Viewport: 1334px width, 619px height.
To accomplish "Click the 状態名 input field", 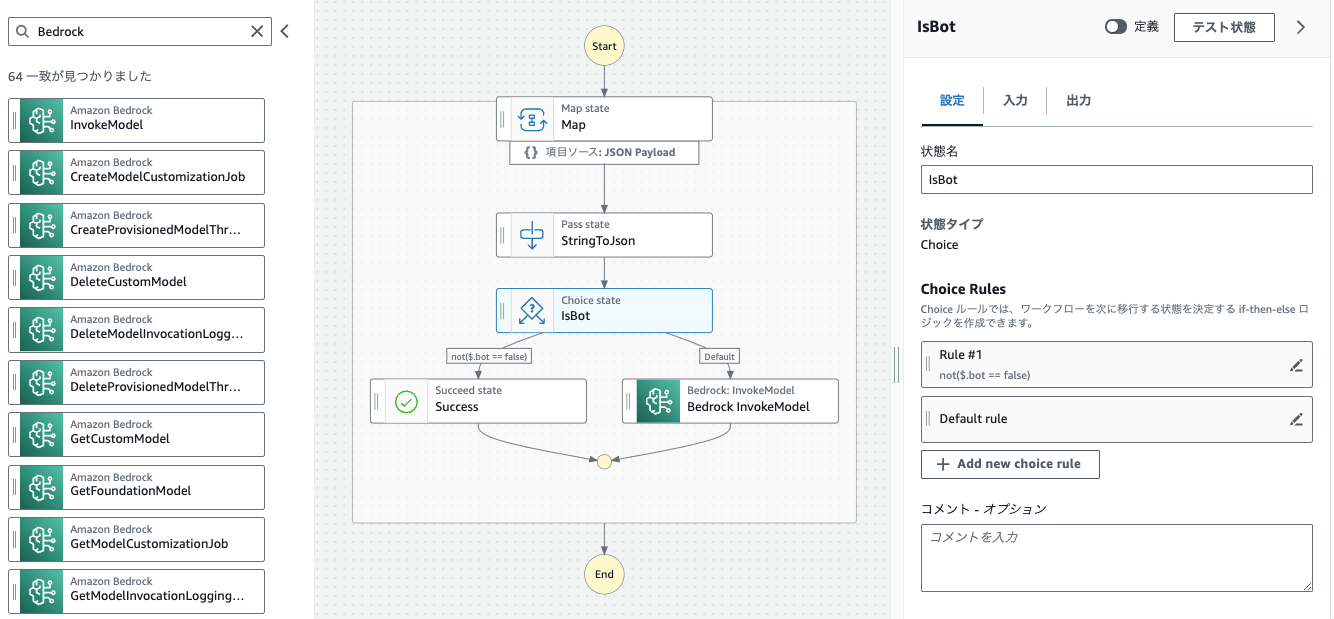I will pyautogui.click(x=1116, y=180).
